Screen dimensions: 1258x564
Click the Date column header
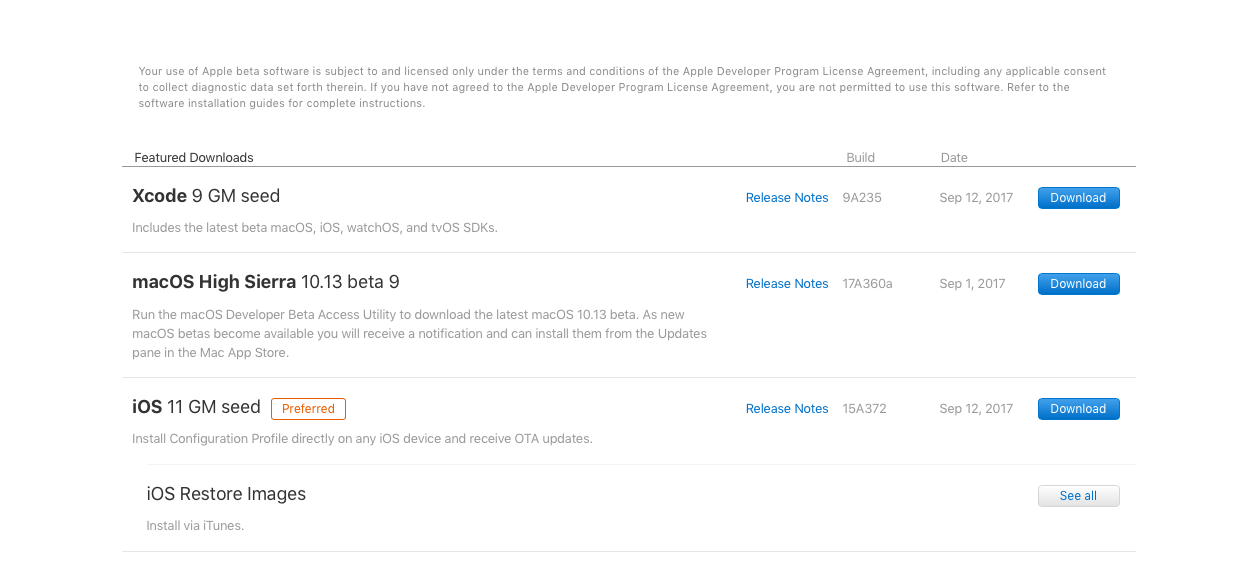(x=954, y=158)
